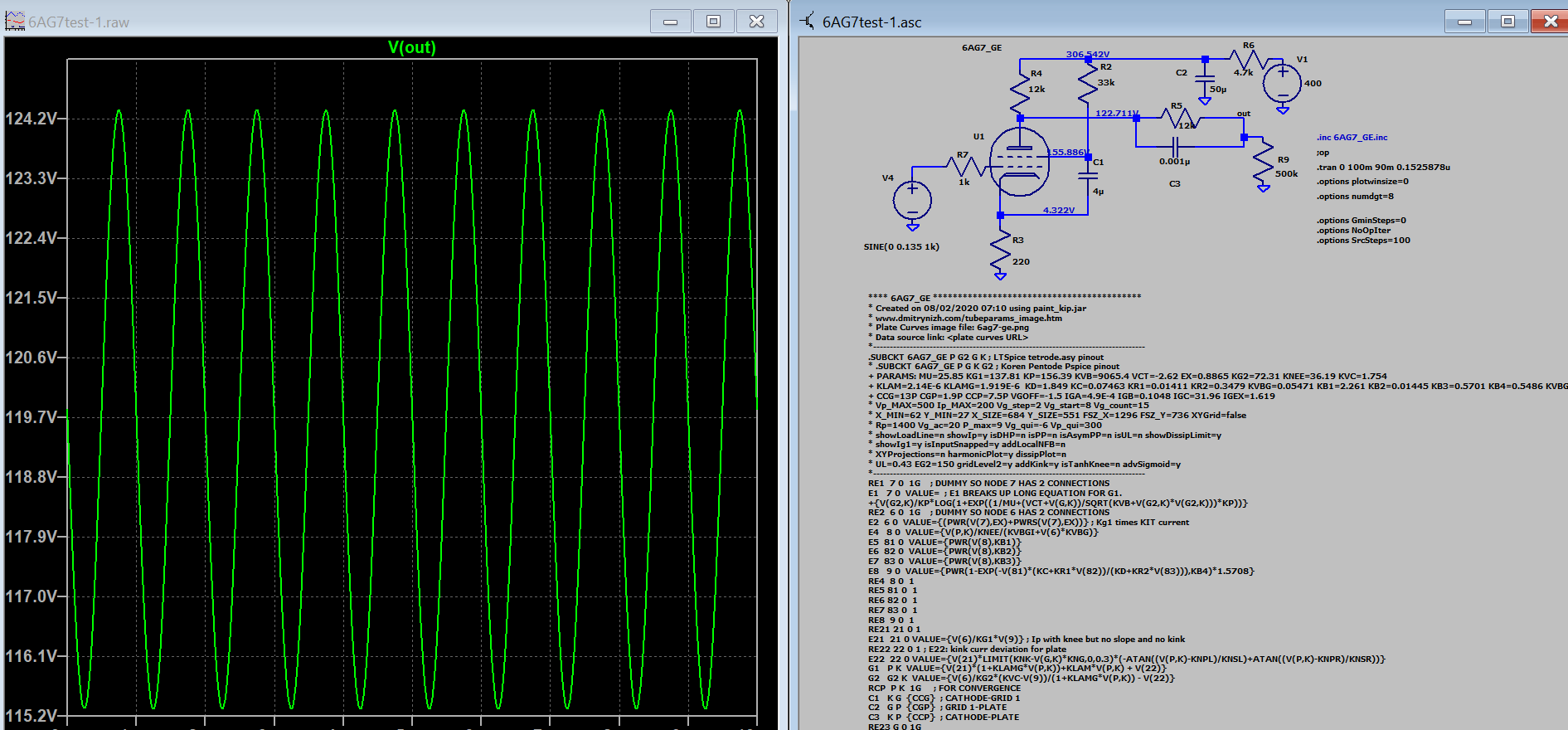Click the ground symbol below capacitor C2
Screen dimensions: 1568x730
[1205, 100]
